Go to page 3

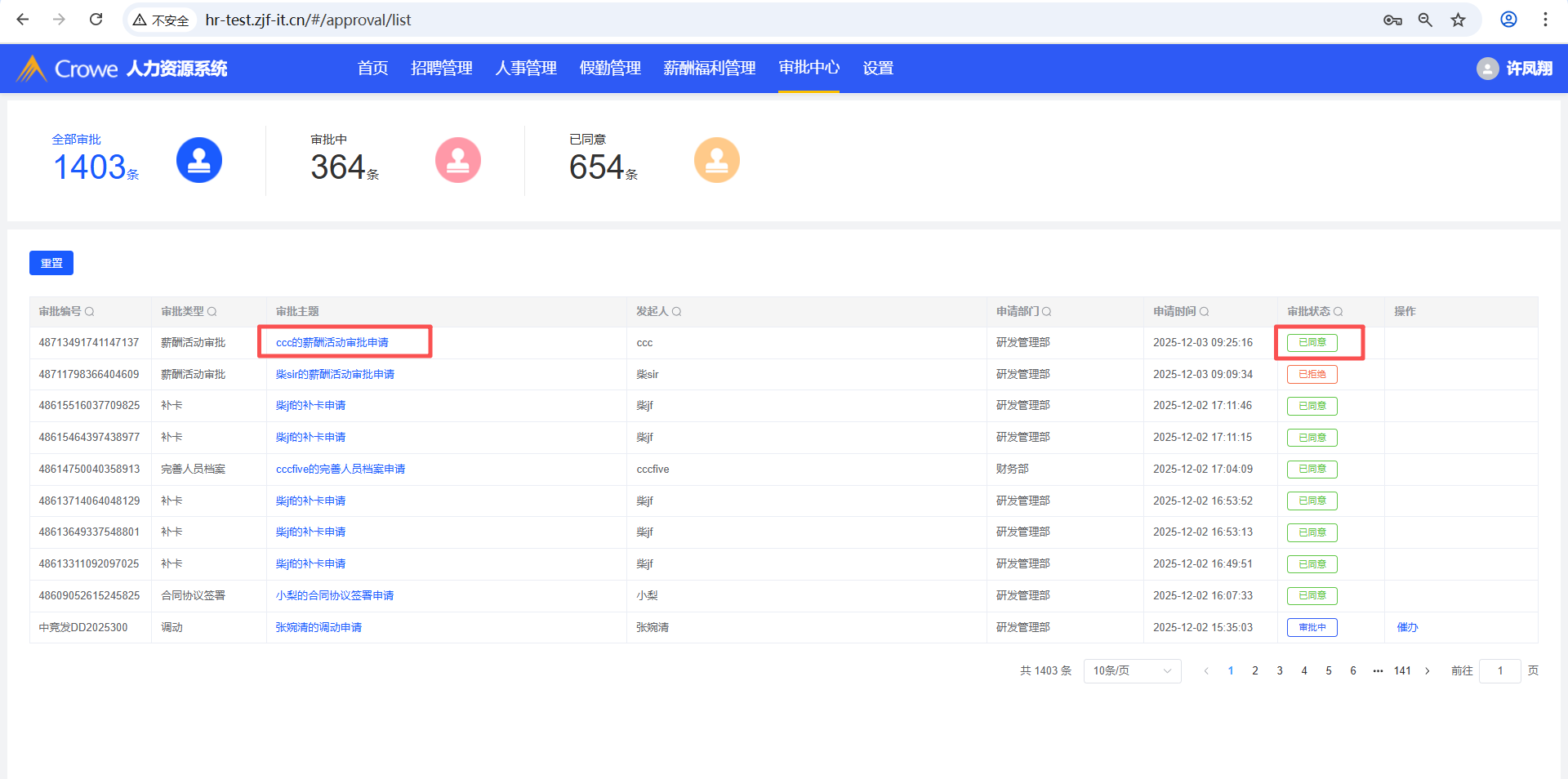click(1280, 671)
